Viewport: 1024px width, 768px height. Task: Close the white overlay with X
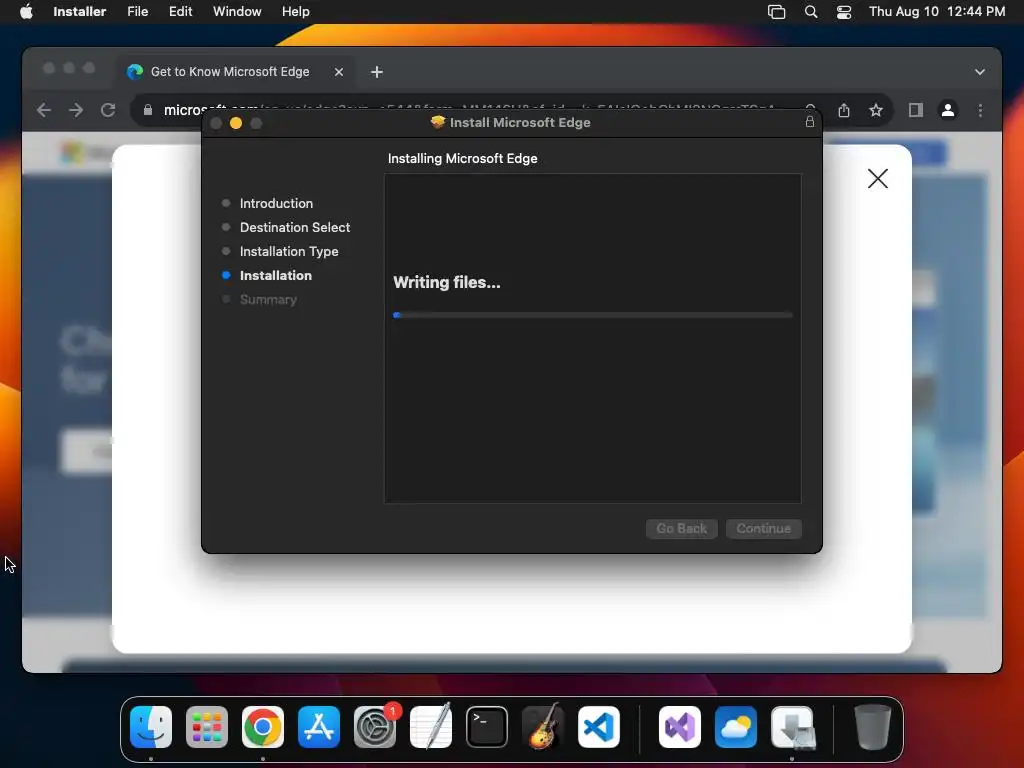[878, 178]
